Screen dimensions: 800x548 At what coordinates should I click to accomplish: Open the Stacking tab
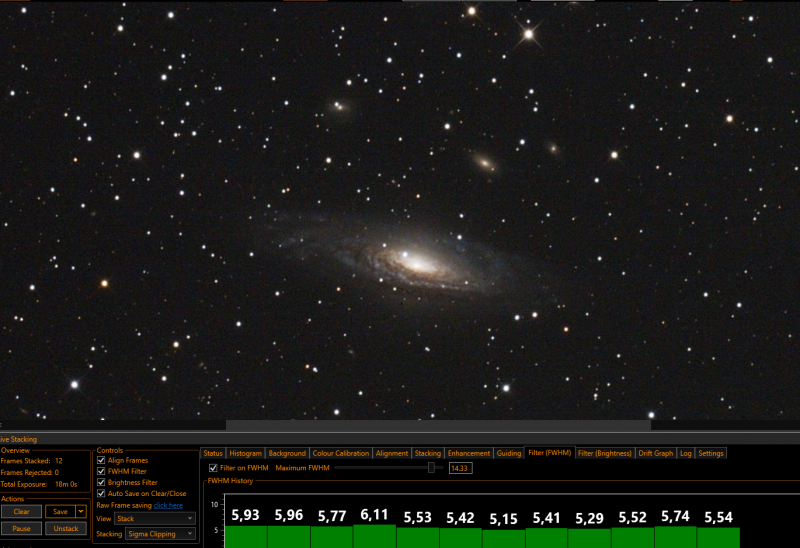[x=428, y=453]
